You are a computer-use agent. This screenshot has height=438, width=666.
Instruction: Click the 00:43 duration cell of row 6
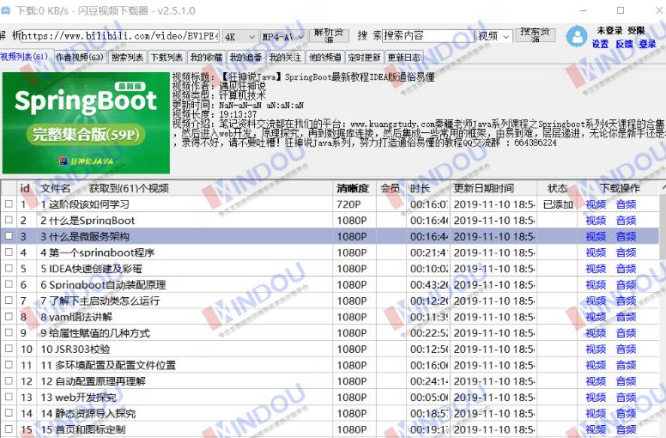(x=428, y=285)
